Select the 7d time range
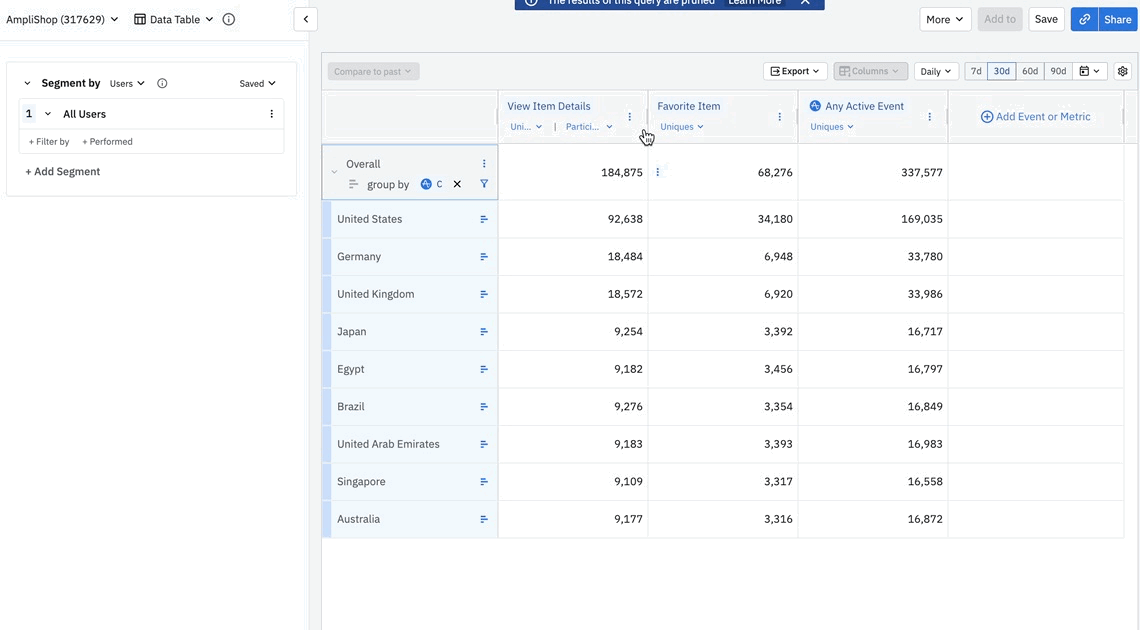 coord(976,71)
